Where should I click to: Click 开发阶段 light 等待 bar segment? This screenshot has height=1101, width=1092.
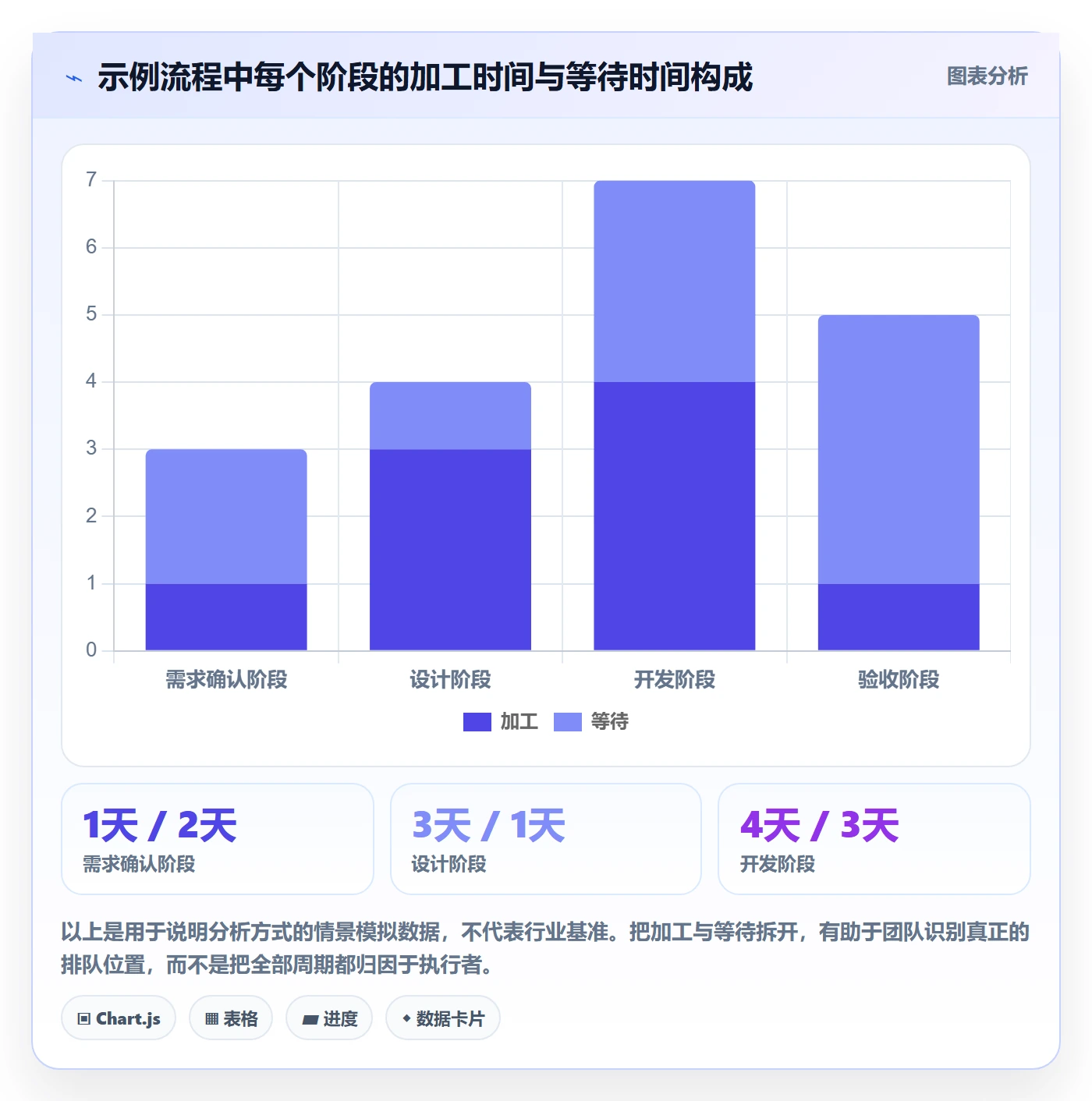pyautogui.click(x=674, y=281)
